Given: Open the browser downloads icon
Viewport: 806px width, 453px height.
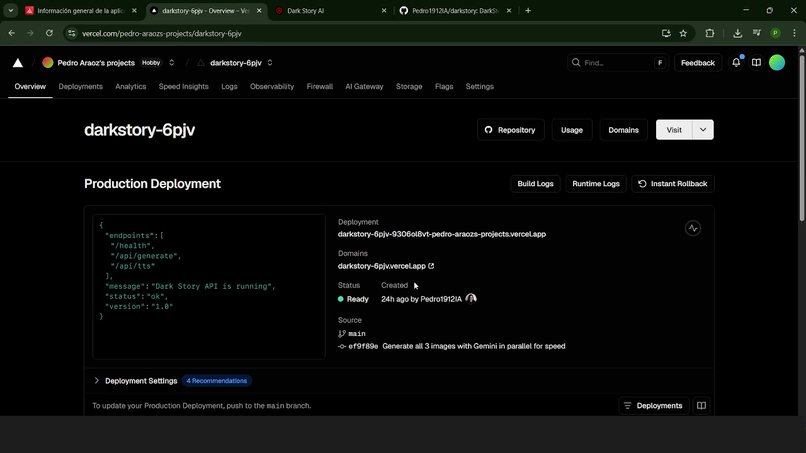Looking at the screenshot, I should click(737, 33).
